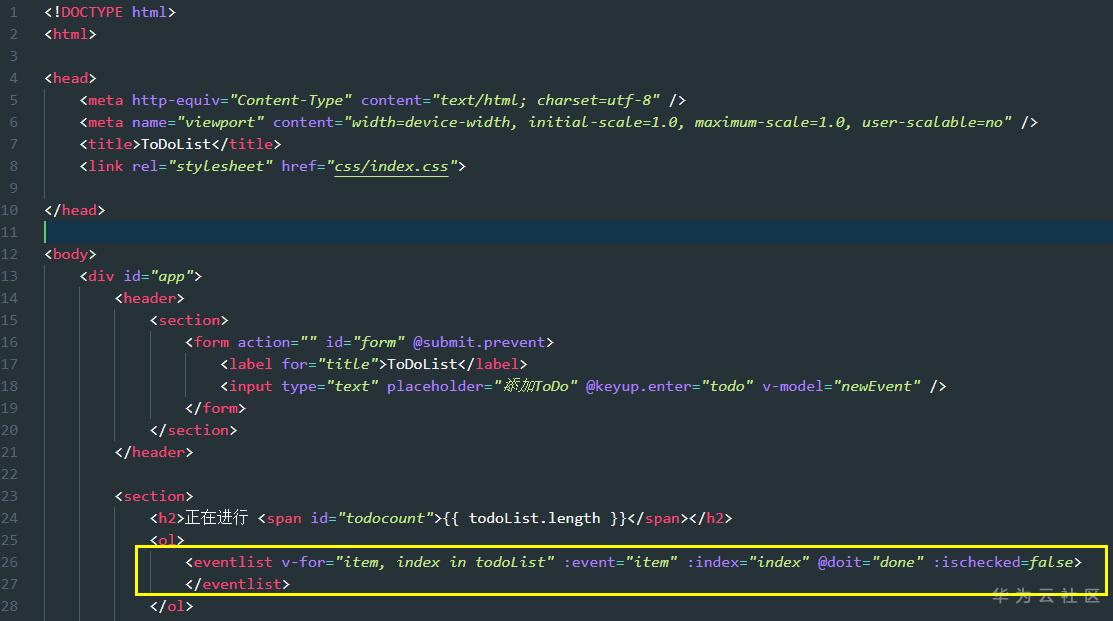Click the closing header tag
Image resolution: width=1113 pixels, height=621 pixels.
[x=153, y=452]
